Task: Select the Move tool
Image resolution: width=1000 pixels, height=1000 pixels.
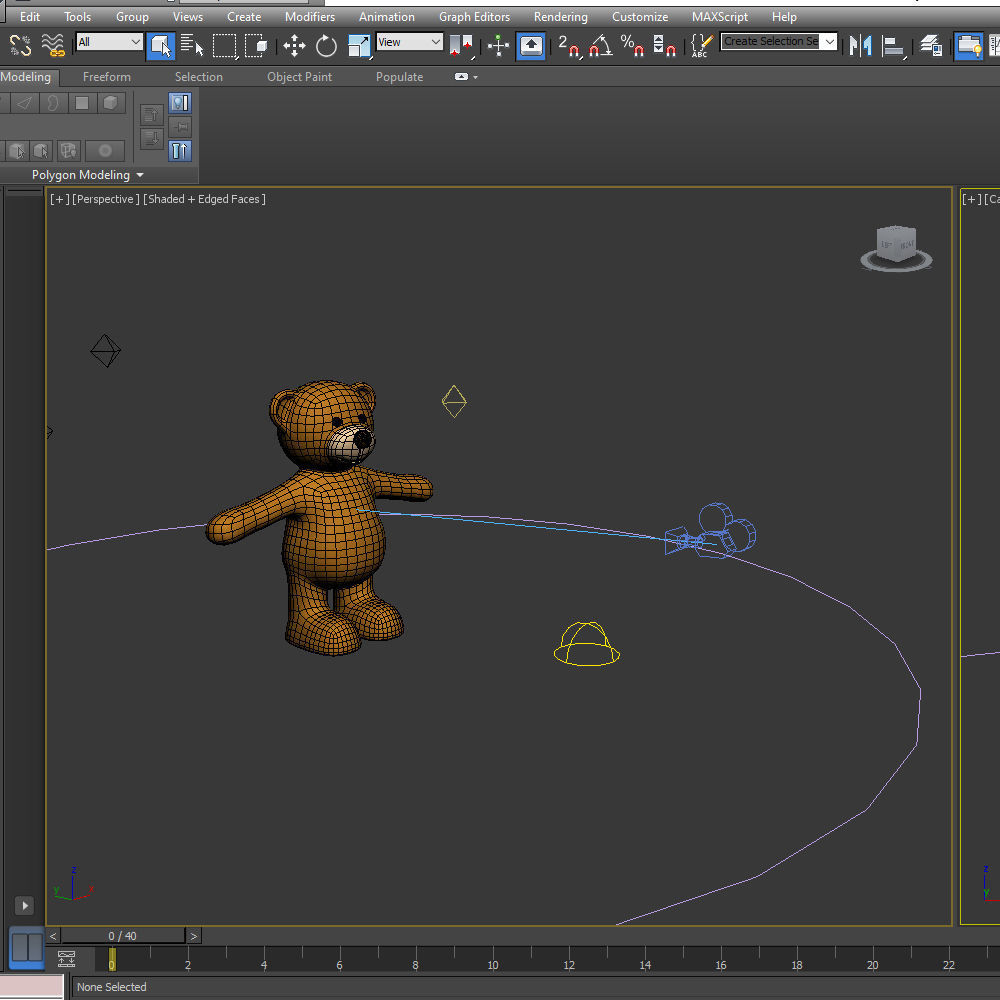Action: (x=294, y=45)
